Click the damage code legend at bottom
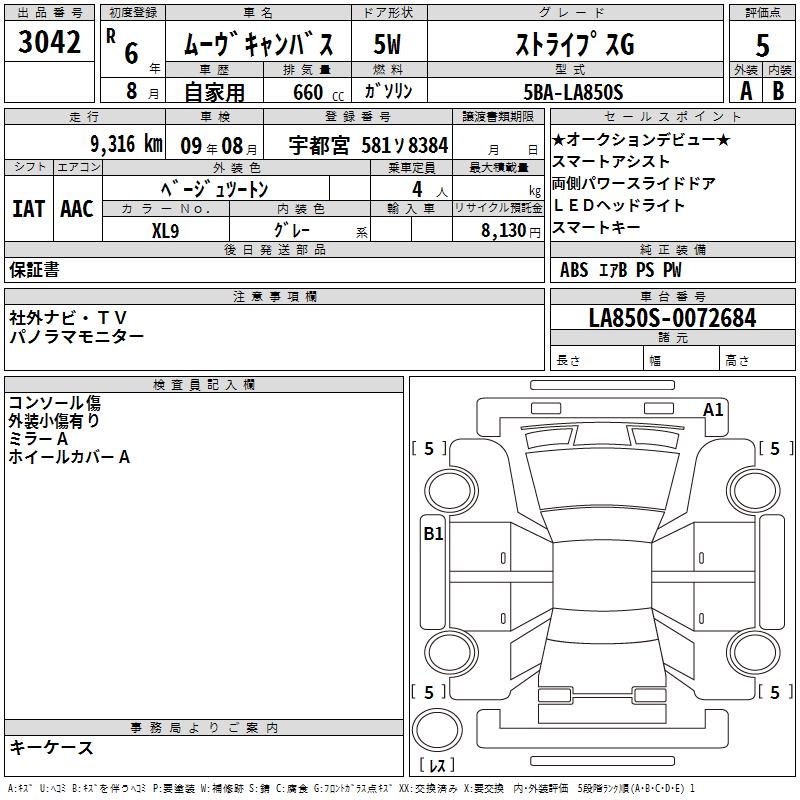The height and width of the screenshot is (800, 800). point(351,788)
